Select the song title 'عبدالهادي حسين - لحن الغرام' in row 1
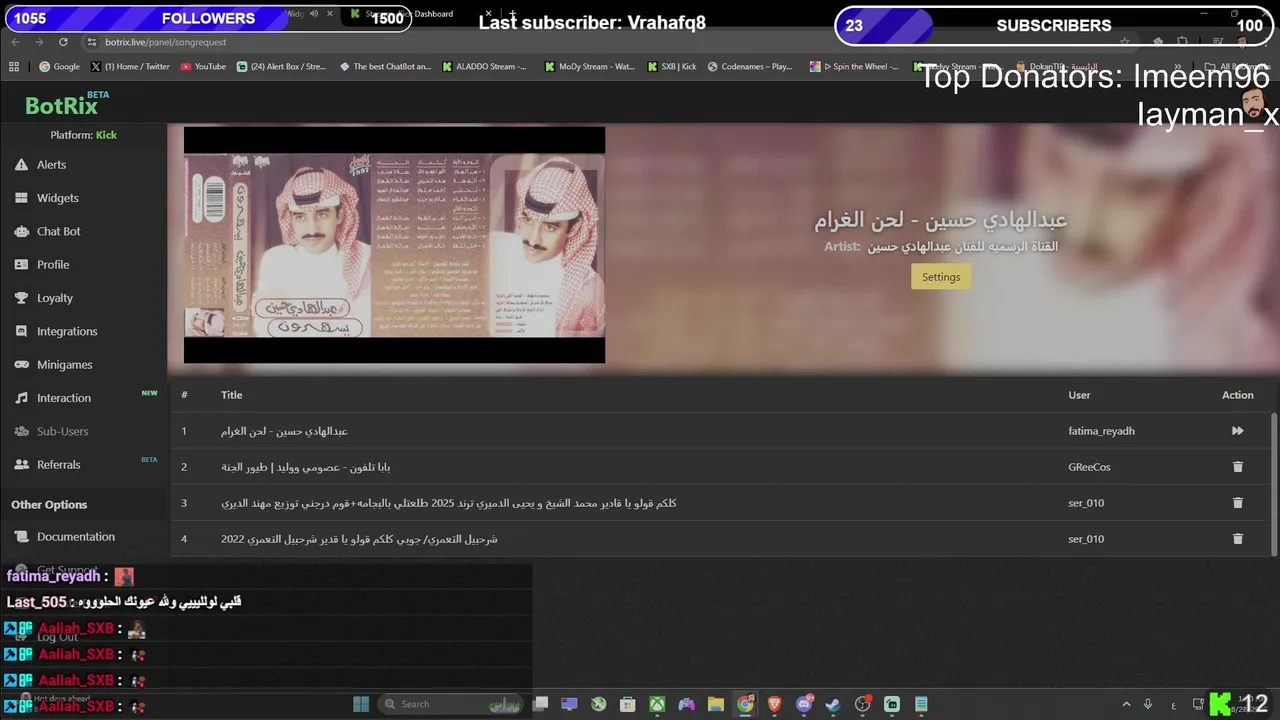 pos(284,431)
